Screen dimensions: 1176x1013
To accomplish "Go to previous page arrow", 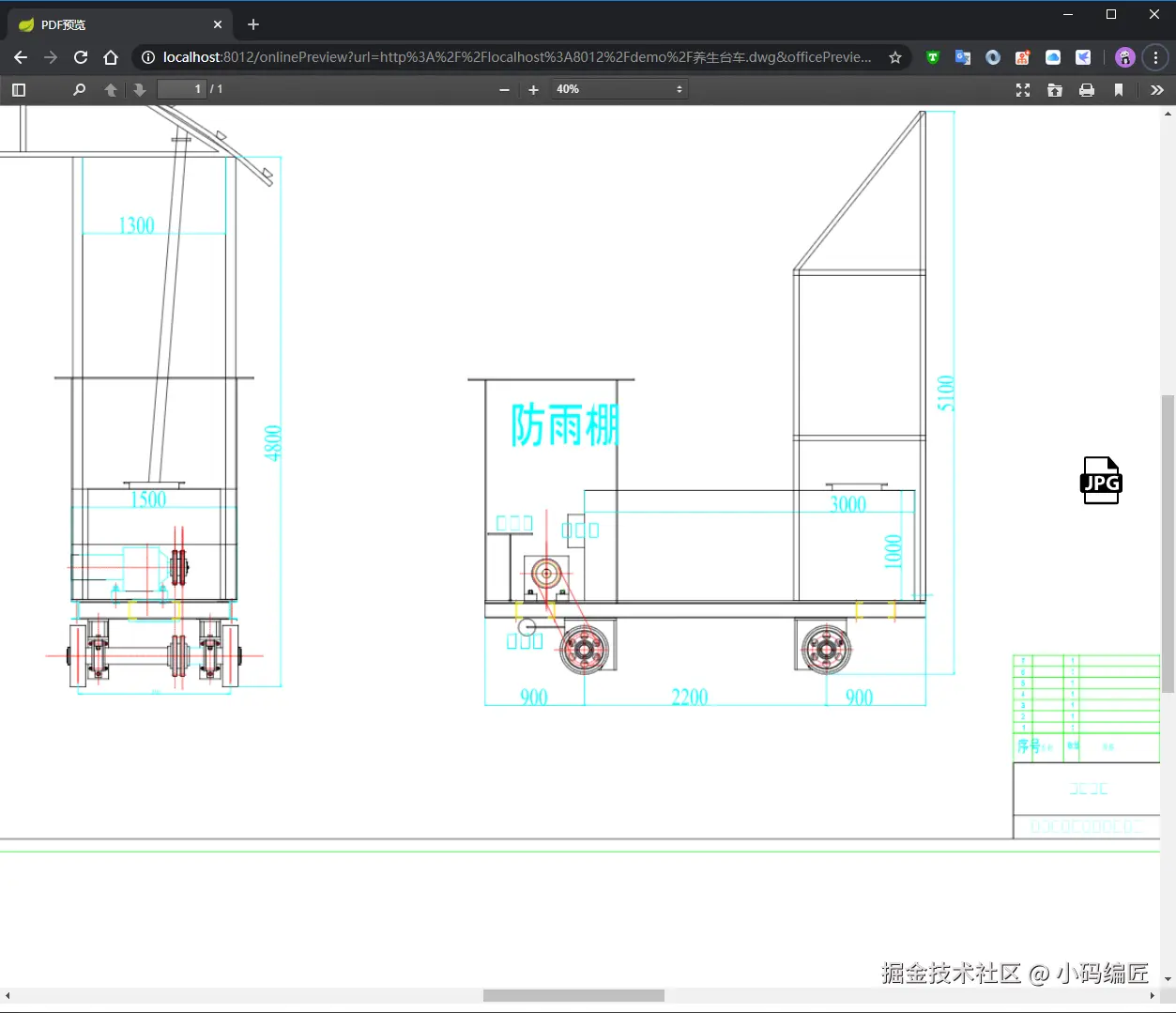I will (111, 89).
